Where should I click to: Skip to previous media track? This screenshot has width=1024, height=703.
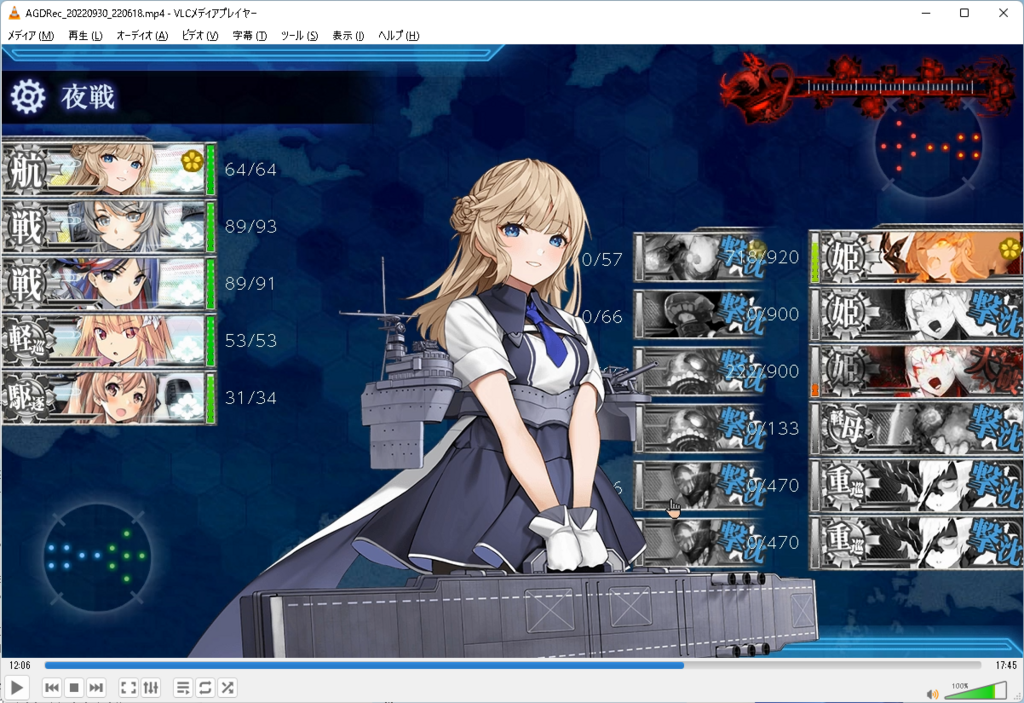(52, 688)
